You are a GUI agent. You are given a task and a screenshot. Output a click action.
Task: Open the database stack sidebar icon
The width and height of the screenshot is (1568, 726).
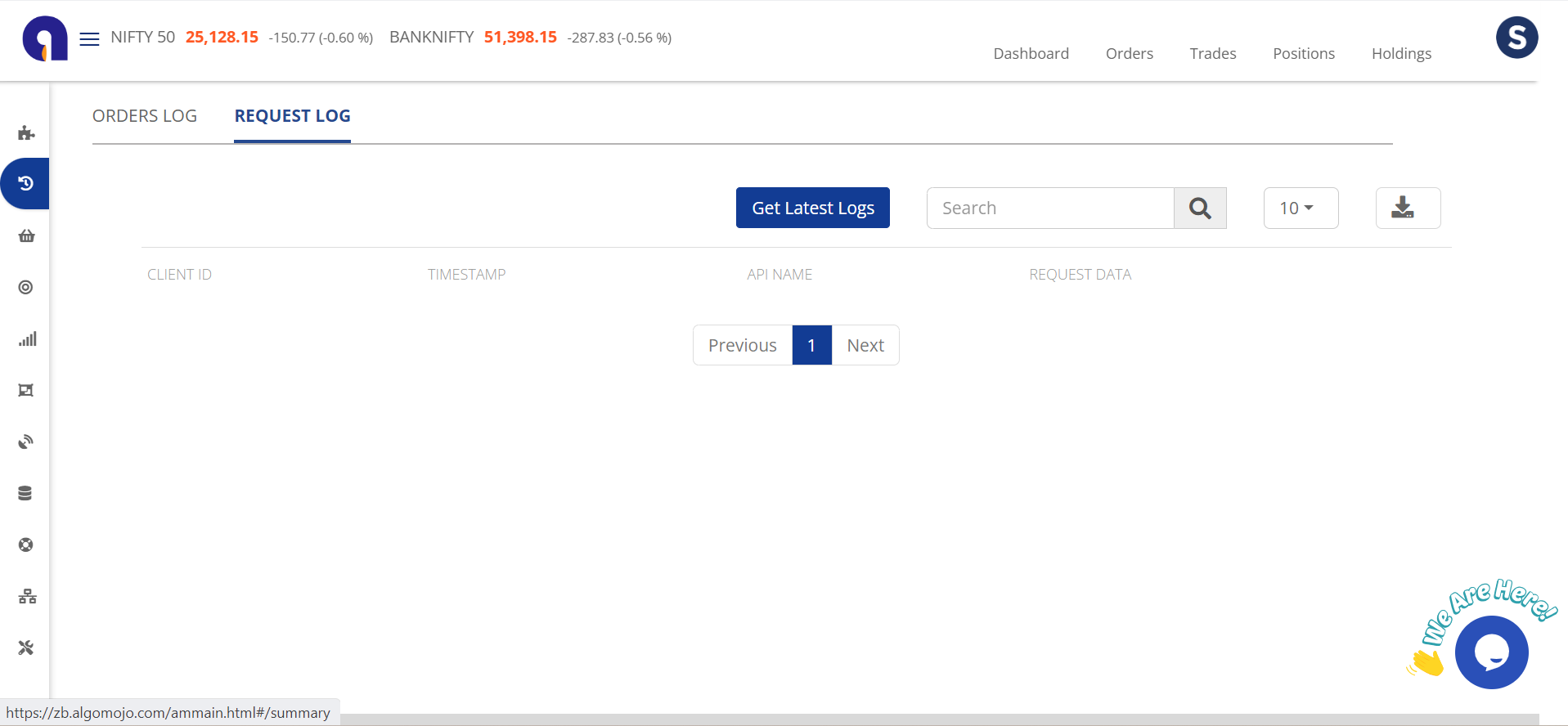click(25, 493)
